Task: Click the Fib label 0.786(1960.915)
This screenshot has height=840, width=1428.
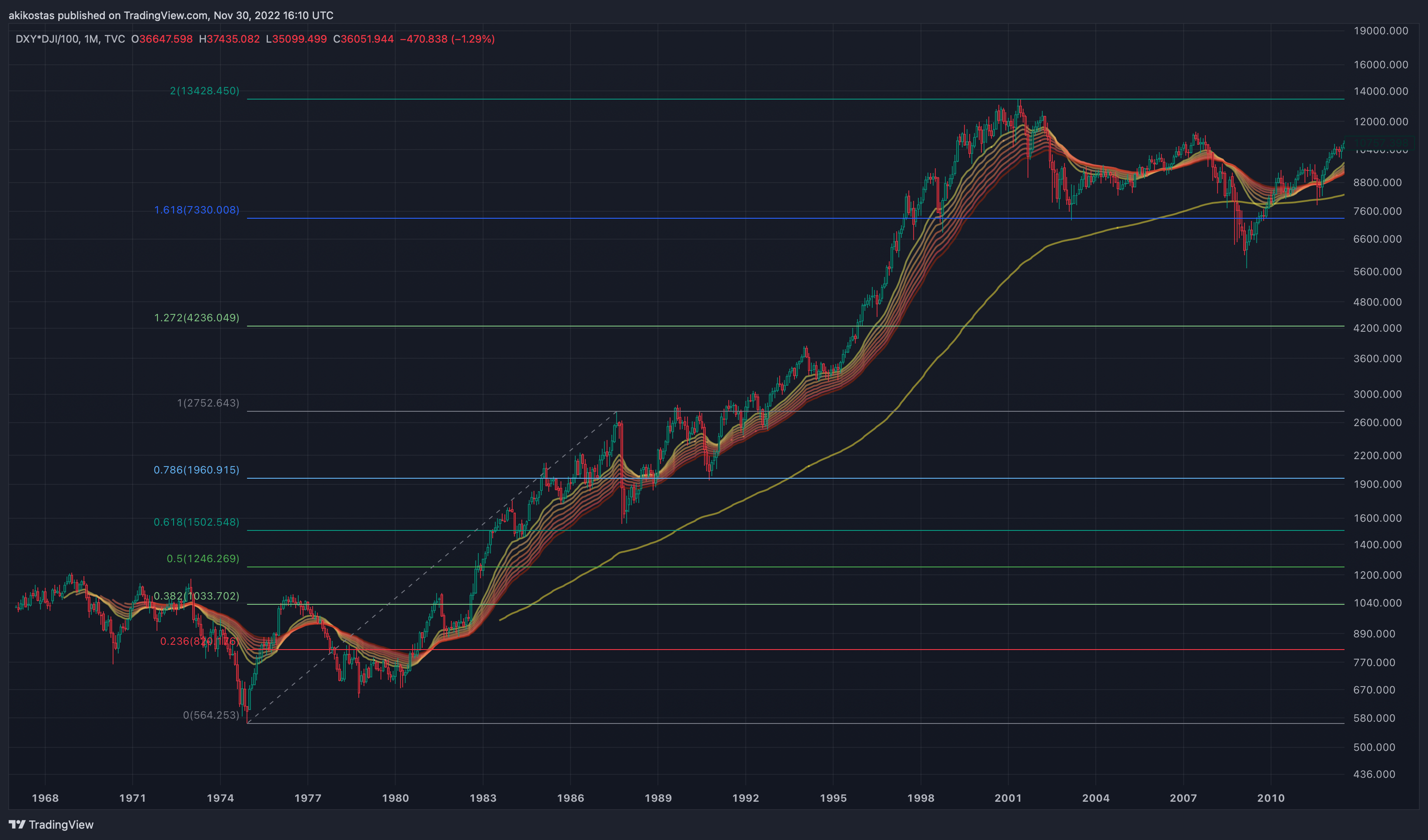Action: (197, 470)
